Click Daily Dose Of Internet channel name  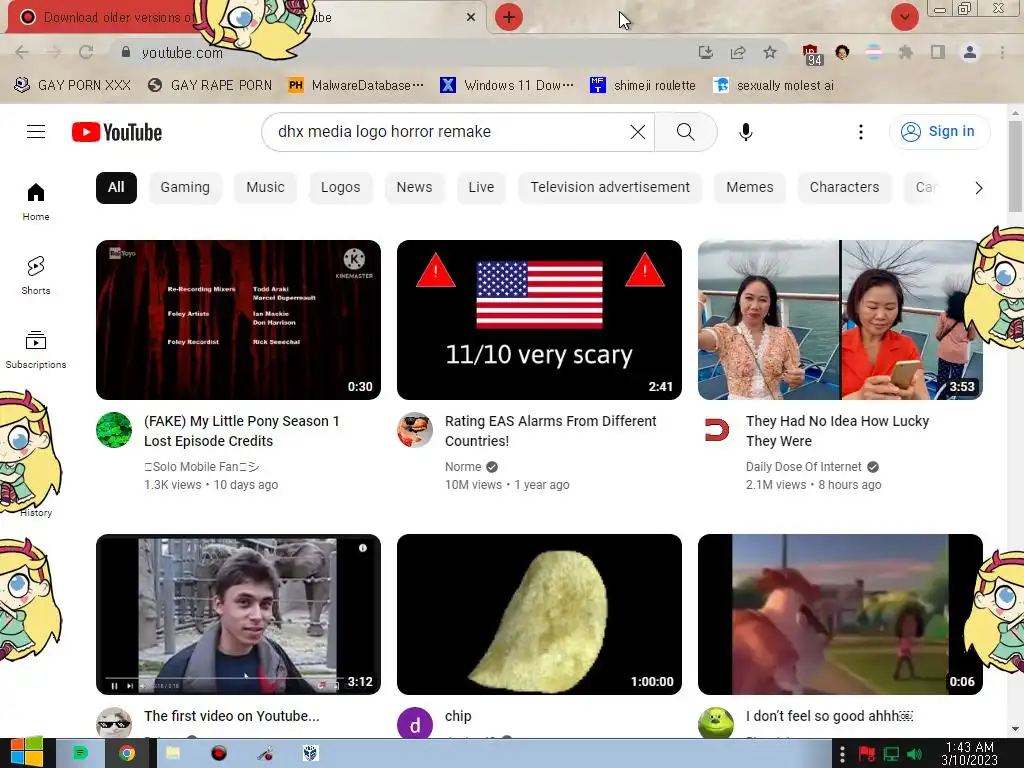click(803, 467)
